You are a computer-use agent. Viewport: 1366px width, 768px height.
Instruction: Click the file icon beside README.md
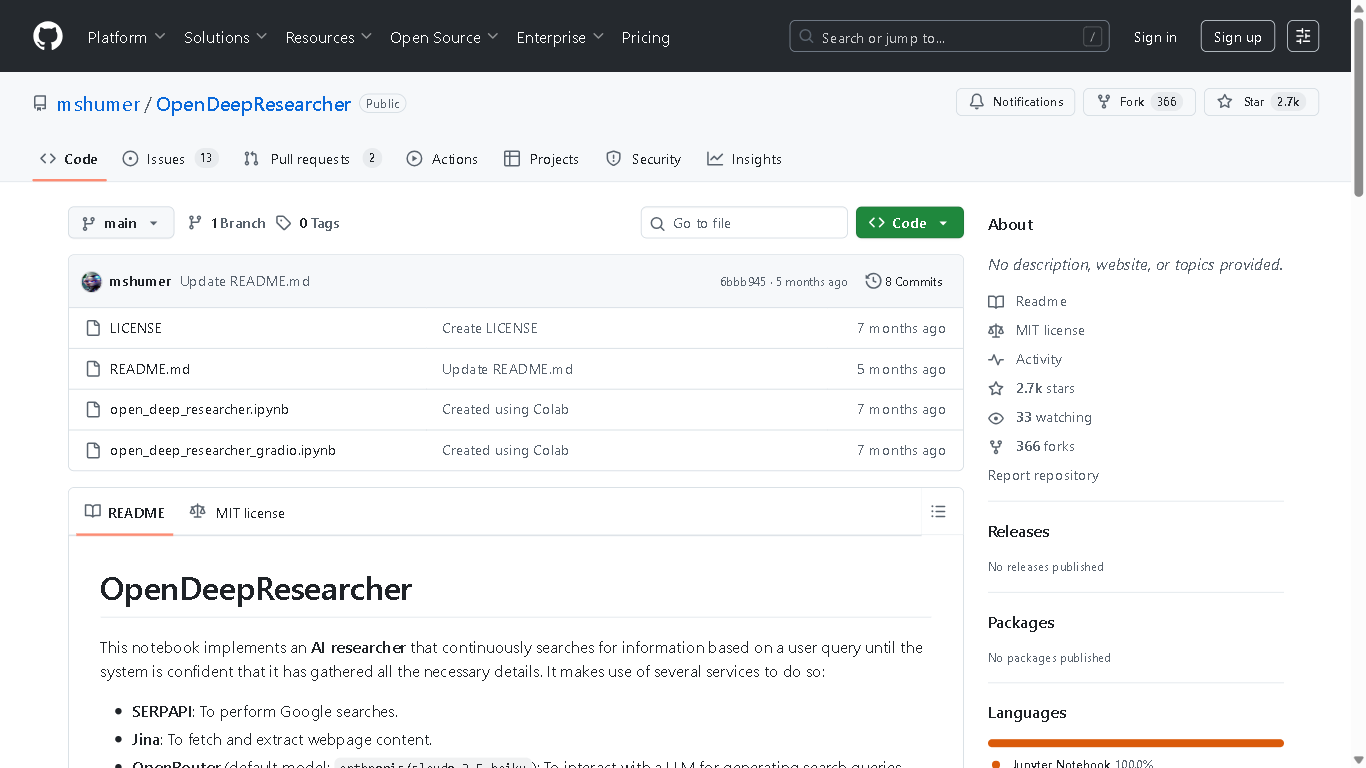pyautogui.click(x=93, y=369)
